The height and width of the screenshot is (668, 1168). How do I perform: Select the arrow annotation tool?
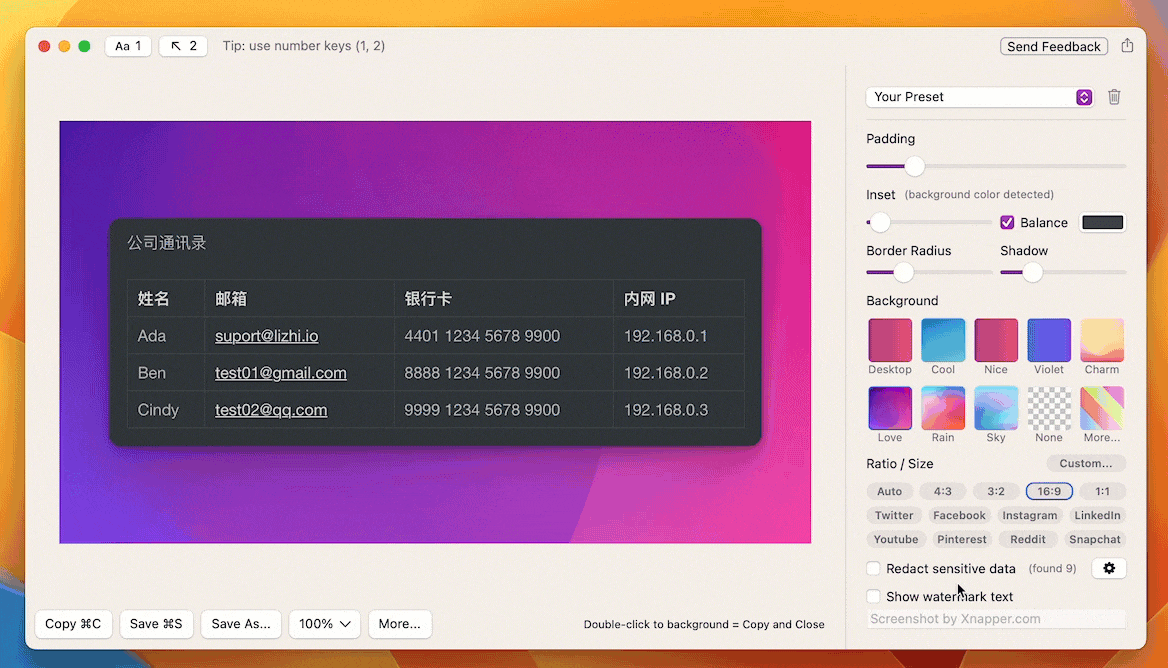(183, 46)
